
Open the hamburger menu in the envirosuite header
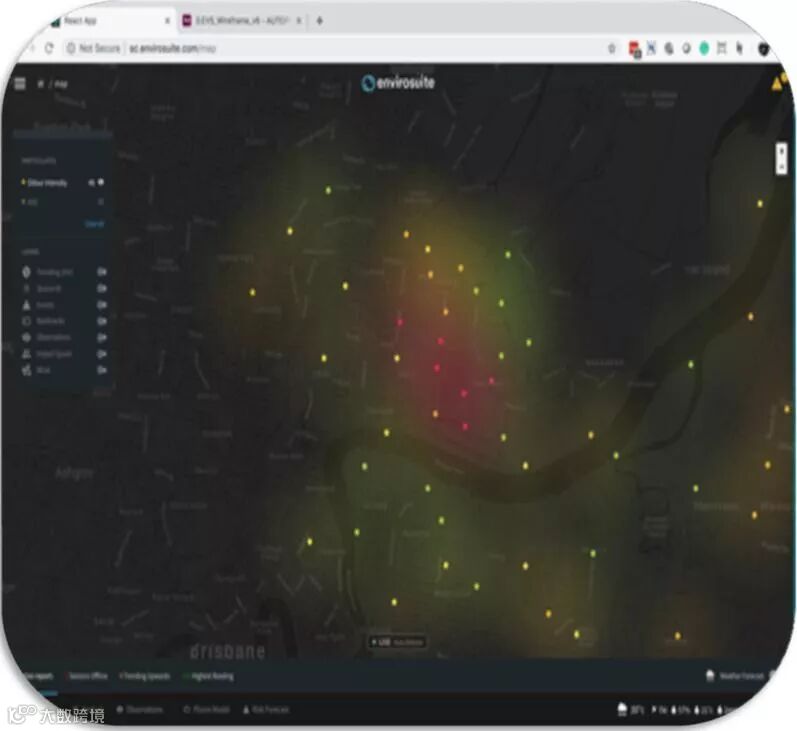pos(20,83)
